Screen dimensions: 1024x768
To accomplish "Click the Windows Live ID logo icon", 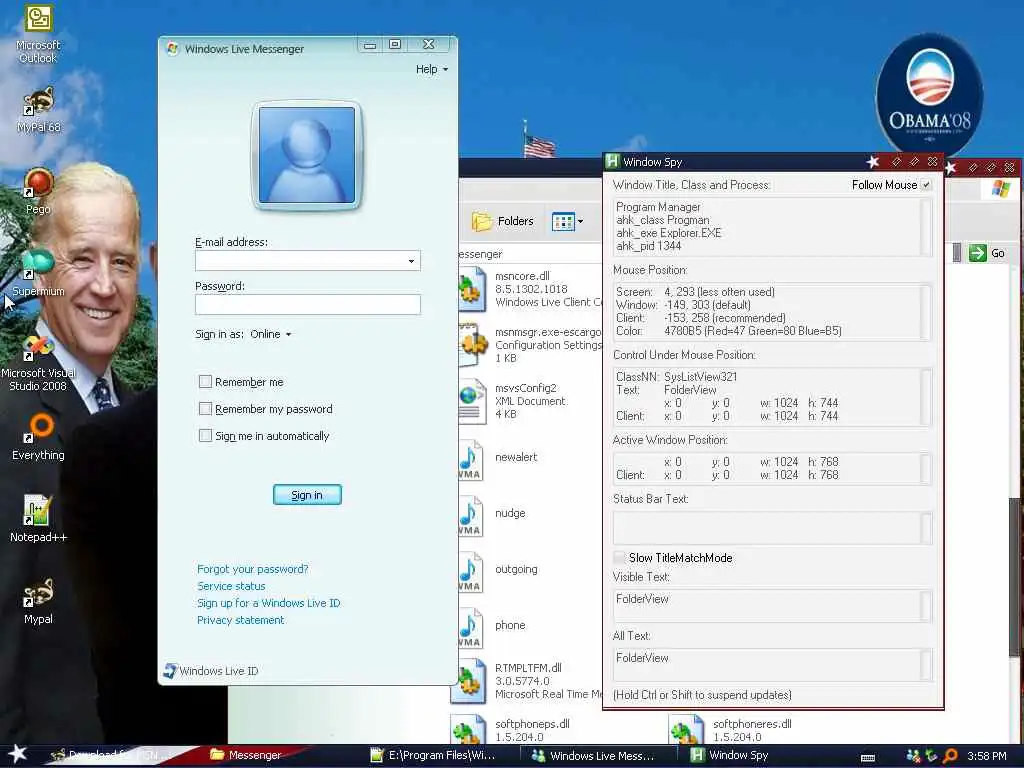I will (170, 671).
